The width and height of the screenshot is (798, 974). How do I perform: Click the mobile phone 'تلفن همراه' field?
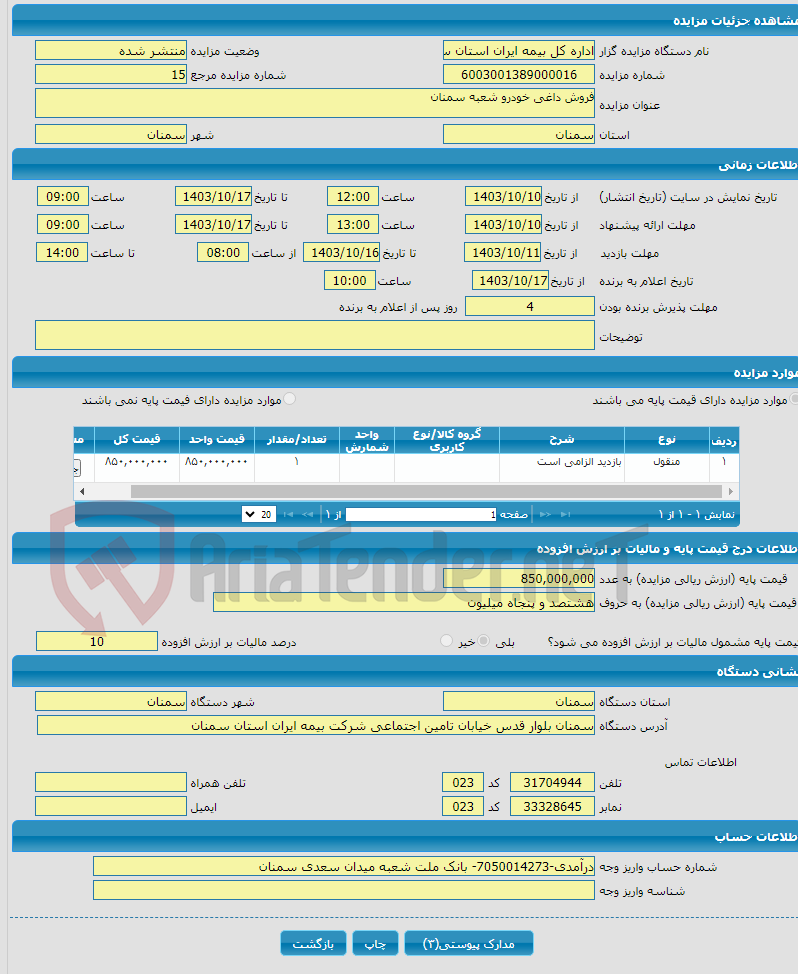pos(111,782)
